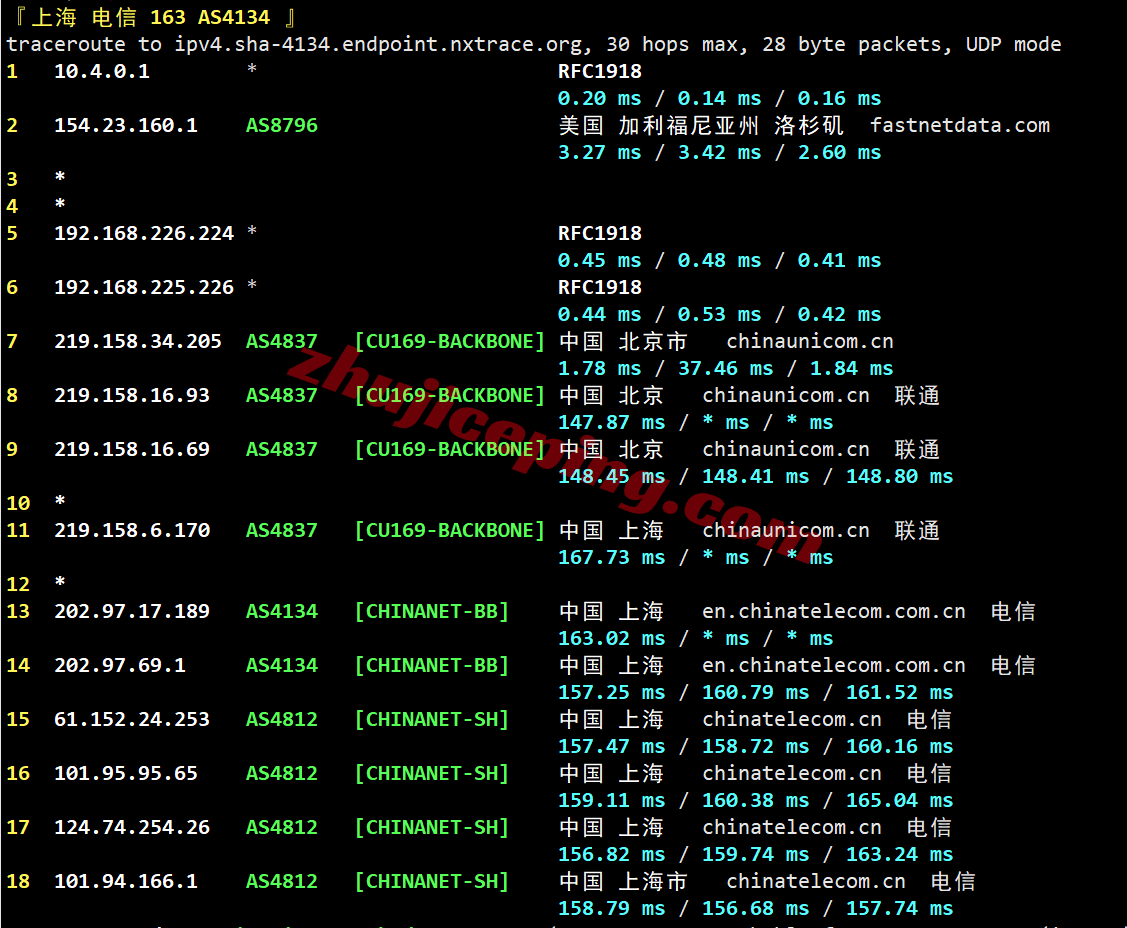
Task: Click the header text '上海 电信 163 AS4134'
Action: click(150, 17)
